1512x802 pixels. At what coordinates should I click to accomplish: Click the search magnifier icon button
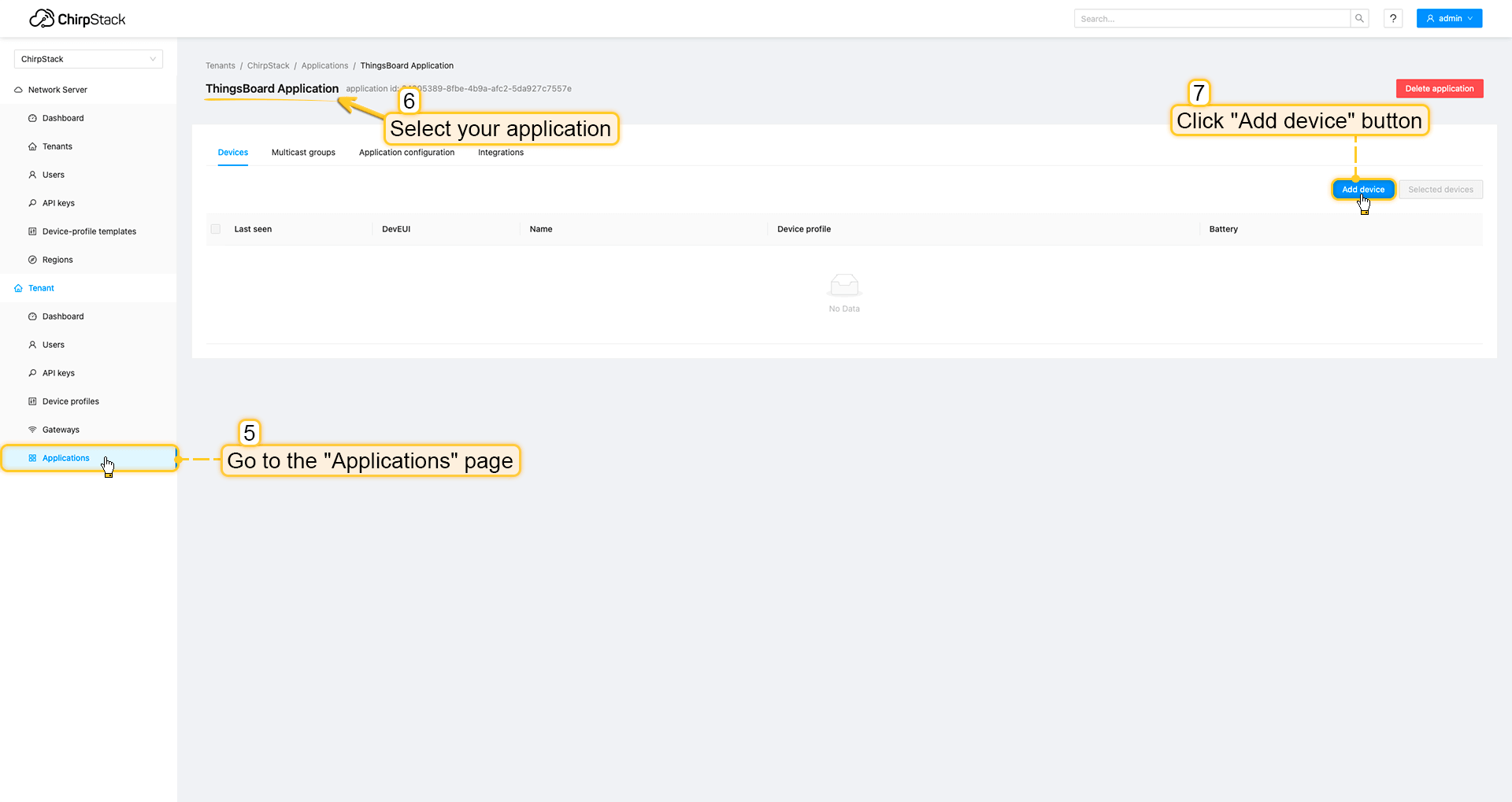pyautogui.click(x=1359, y=19)
